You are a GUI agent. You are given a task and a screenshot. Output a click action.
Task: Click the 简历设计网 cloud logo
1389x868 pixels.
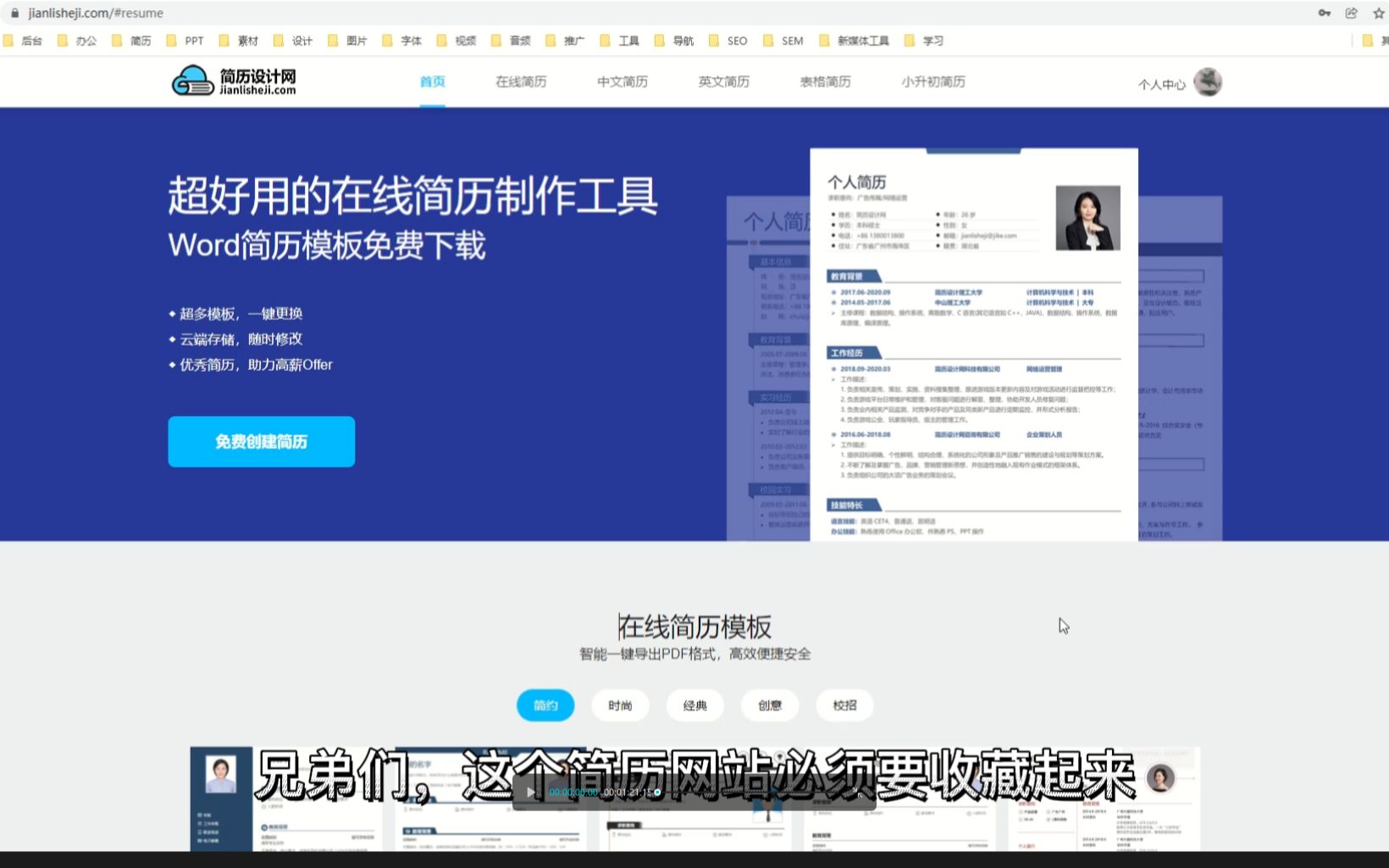tap(193, 81)
